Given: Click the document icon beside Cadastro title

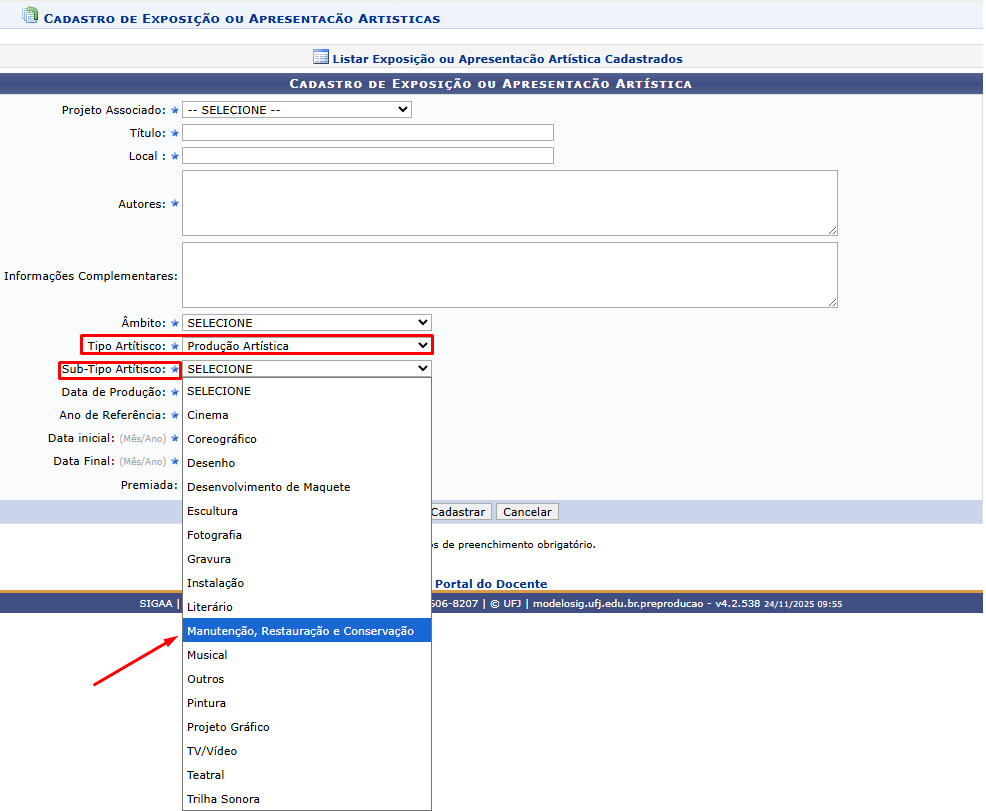Looking at the screenshot, I should [x=30, y=15].
